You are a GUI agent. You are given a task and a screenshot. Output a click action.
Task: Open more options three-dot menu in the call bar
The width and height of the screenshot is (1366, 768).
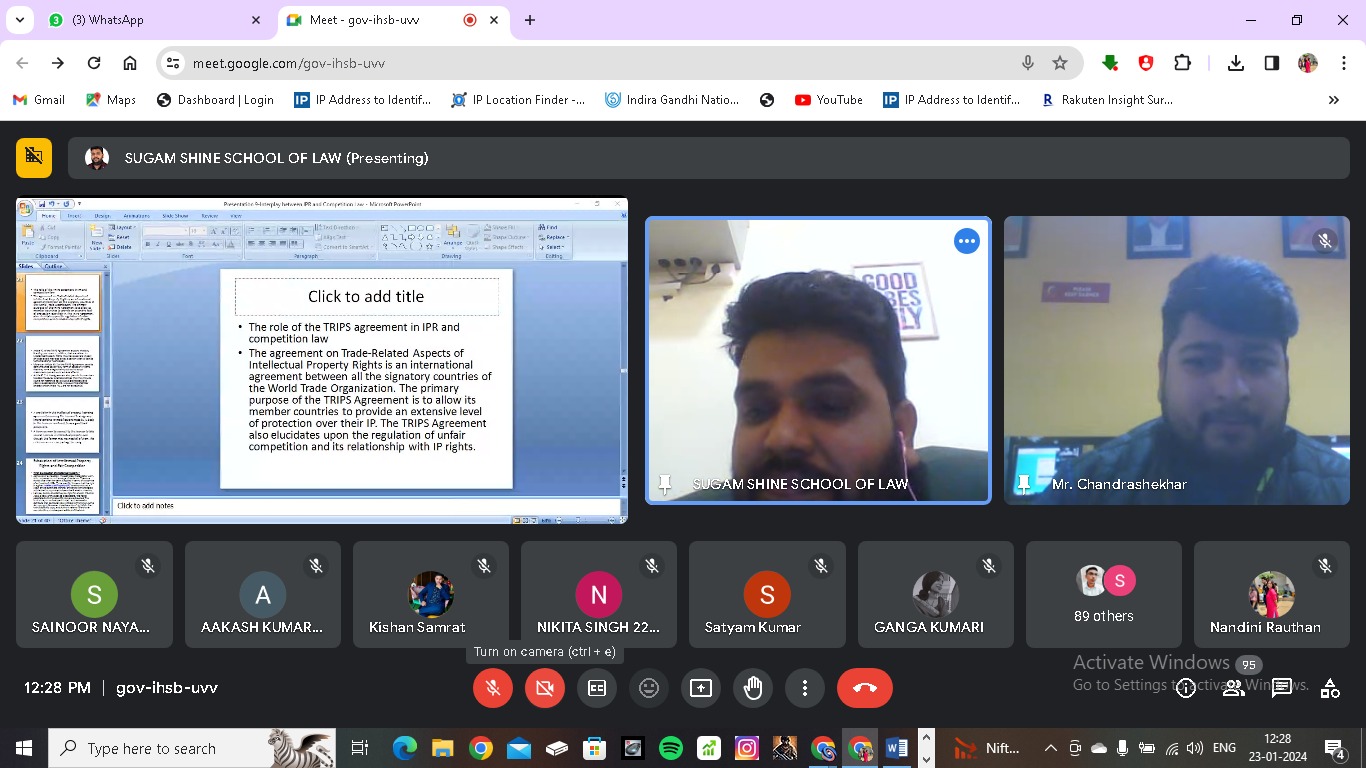pos(805,688)
